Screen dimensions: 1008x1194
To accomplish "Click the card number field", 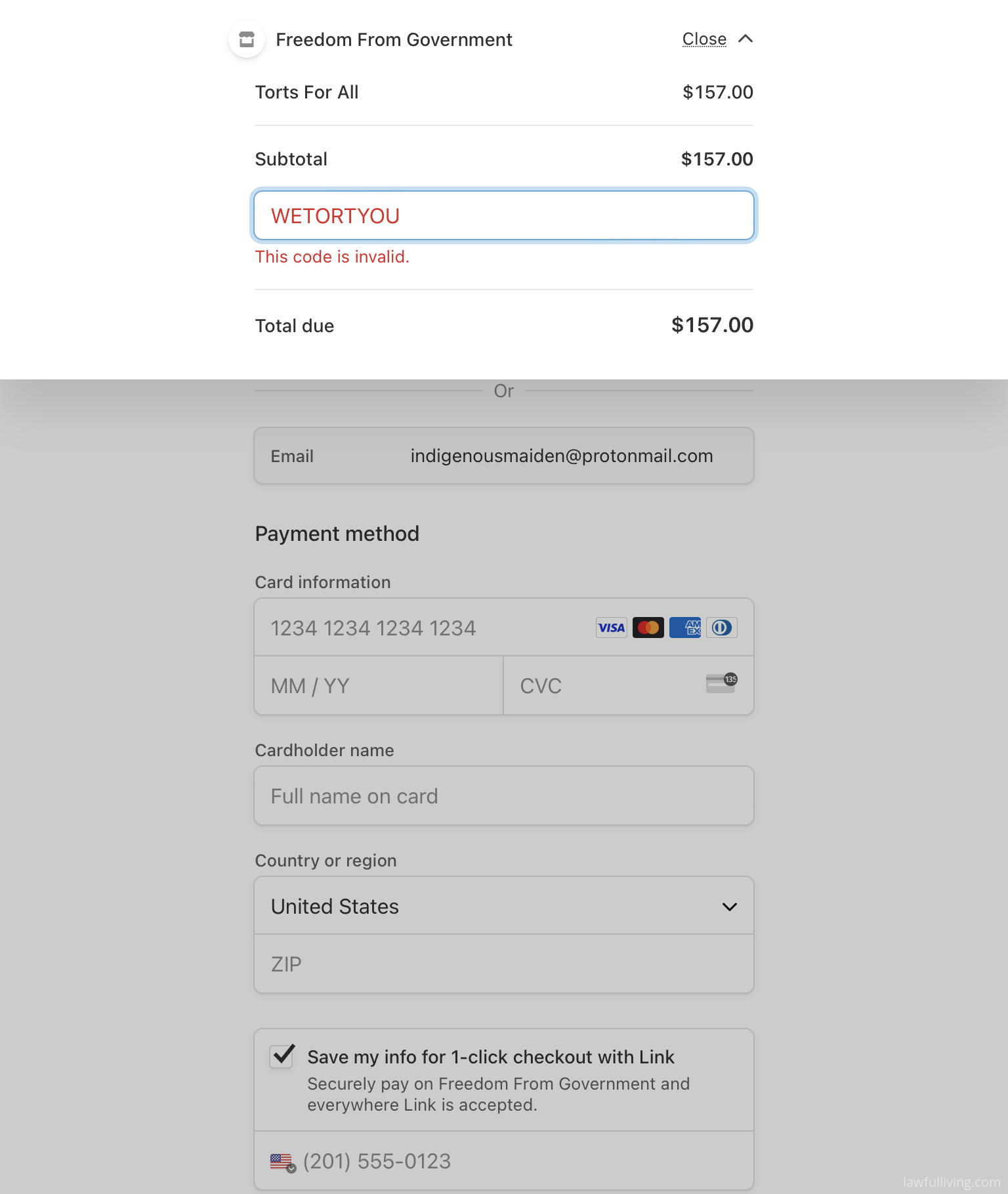I will click(x=504, y=628).
